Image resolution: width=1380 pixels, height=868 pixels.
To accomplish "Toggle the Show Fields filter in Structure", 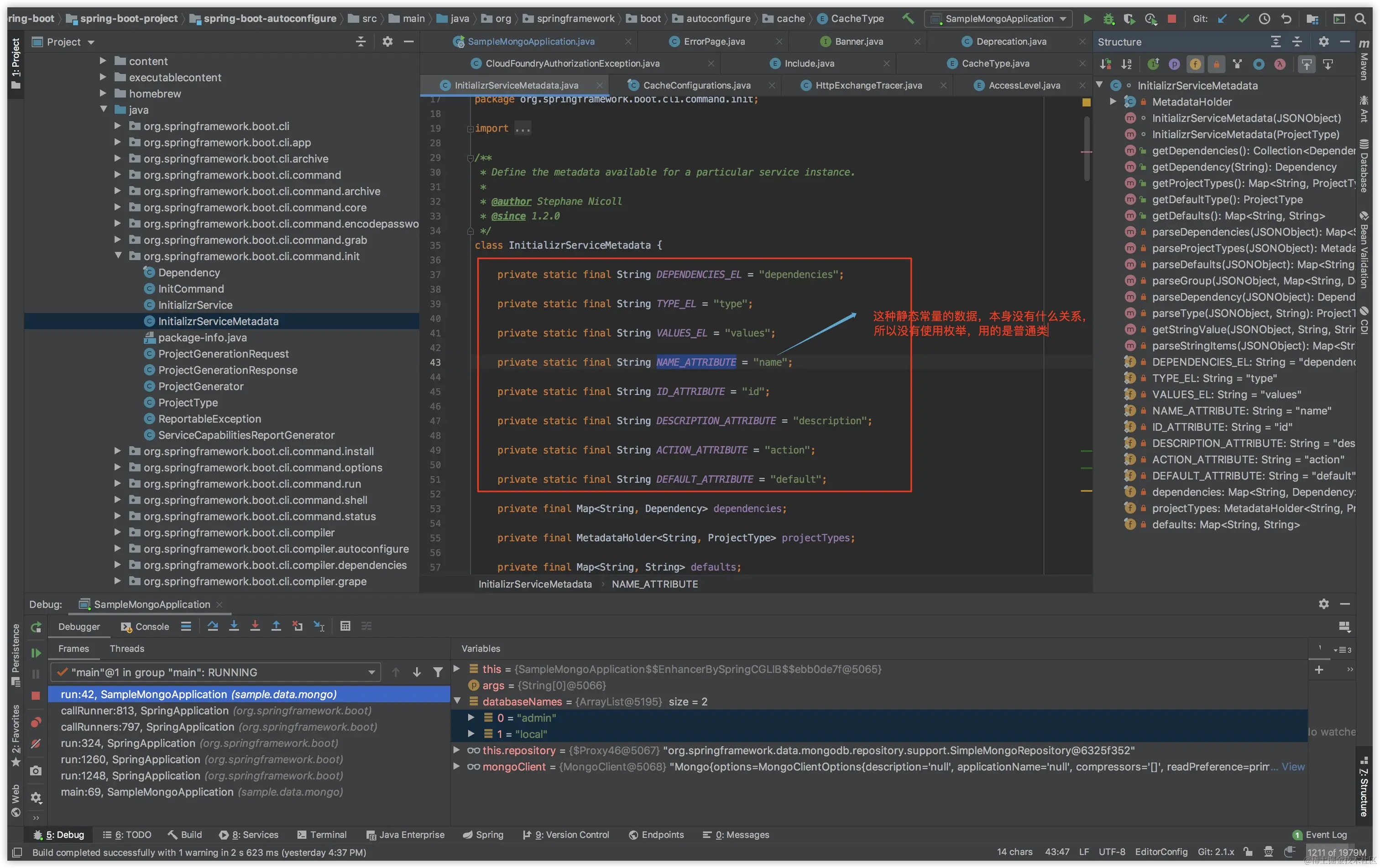I will click(x=1195, y=64).
